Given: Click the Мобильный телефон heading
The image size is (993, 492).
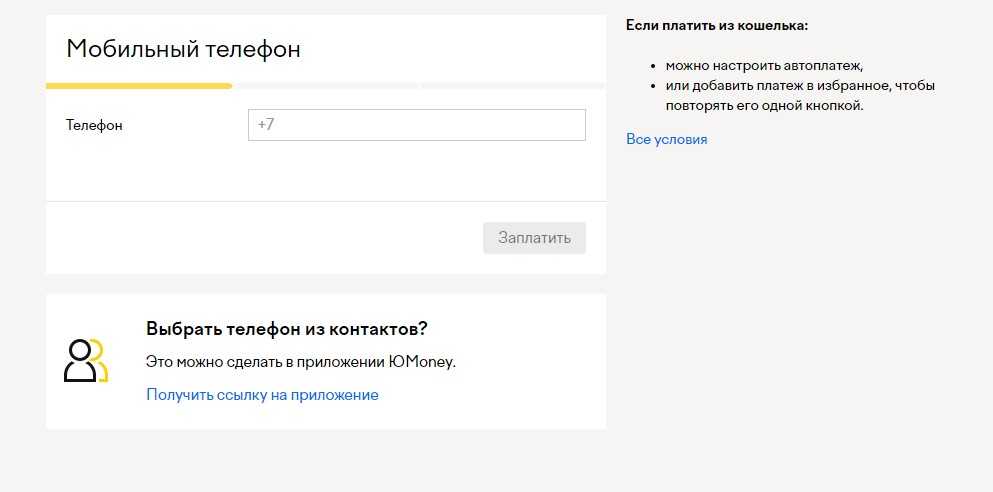Looking at the screenshot, I should pyautogui.click(x=183, y=49).
